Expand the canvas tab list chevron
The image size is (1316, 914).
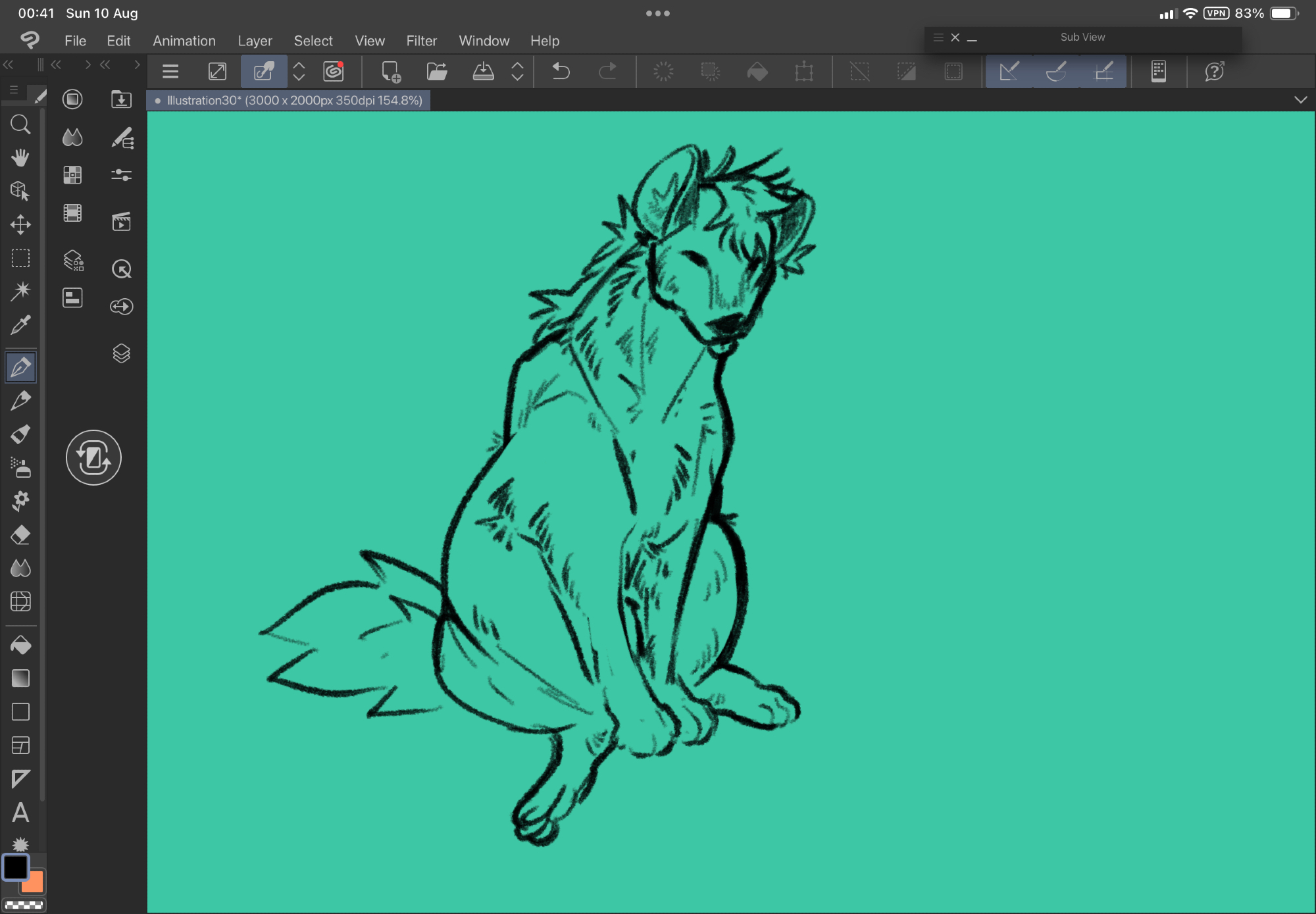point(1300,100)
